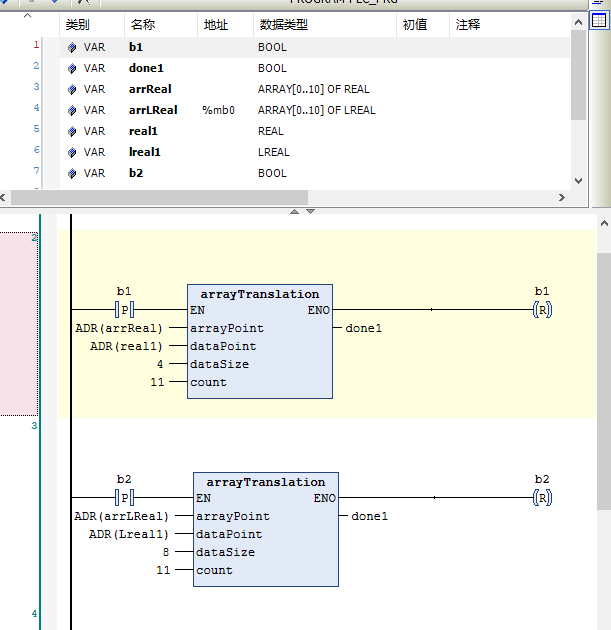This screenshot has width=611, height=630.
Task: Click the variable icon in the lreal1 row
Action: 72,152
